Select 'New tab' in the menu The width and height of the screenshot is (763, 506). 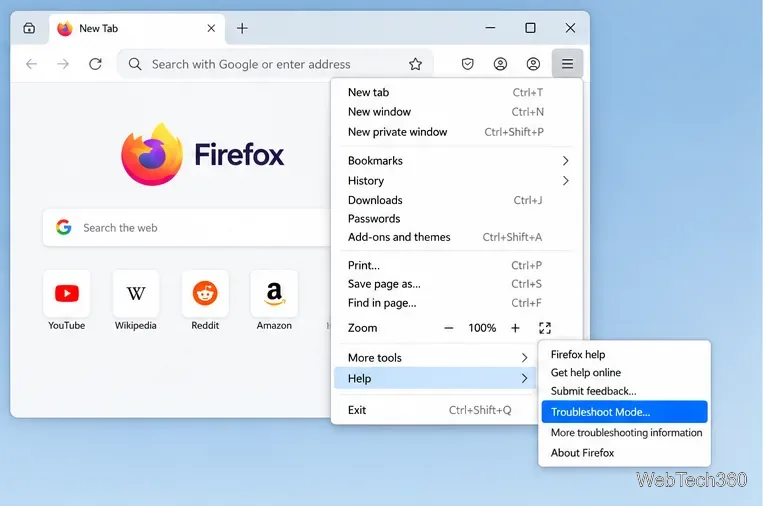456,92
